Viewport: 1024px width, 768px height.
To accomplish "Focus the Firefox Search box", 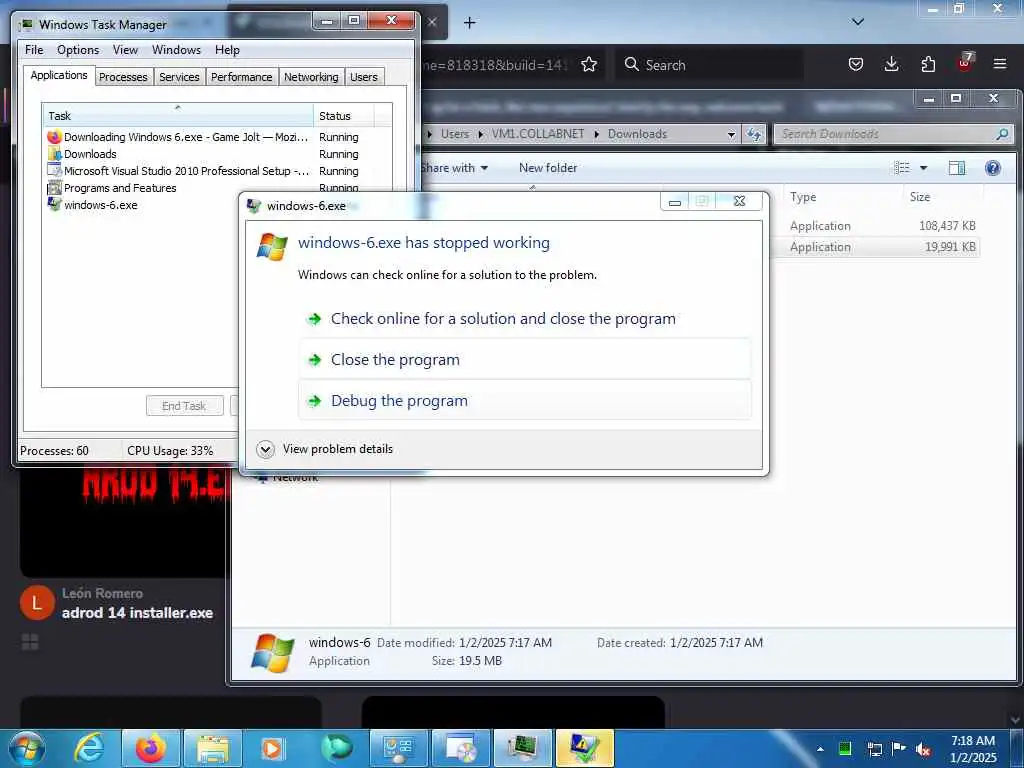I will pyautogui.click(x=711, y=65).
